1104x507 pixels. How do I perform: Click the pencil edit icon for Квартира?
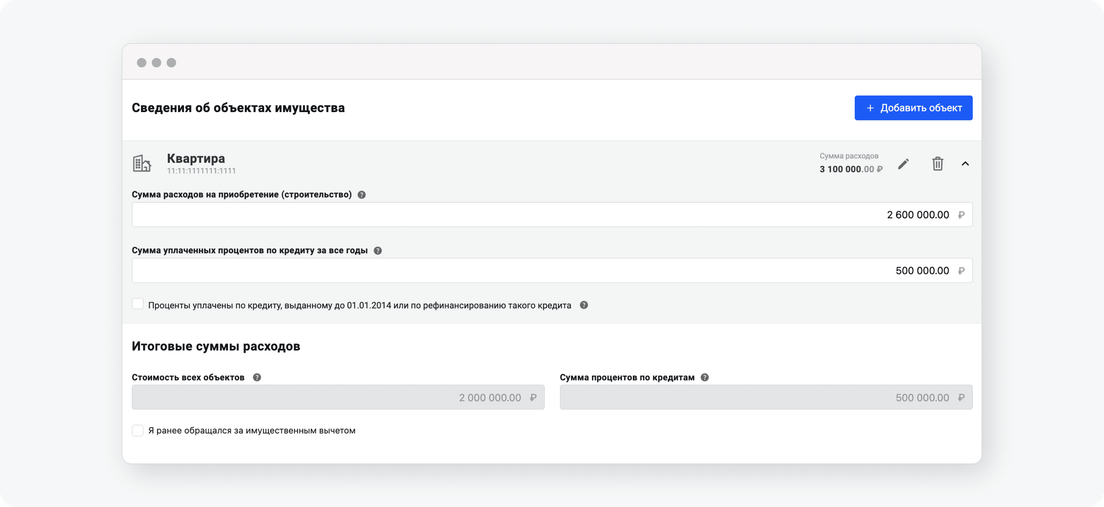click(903, 164)
